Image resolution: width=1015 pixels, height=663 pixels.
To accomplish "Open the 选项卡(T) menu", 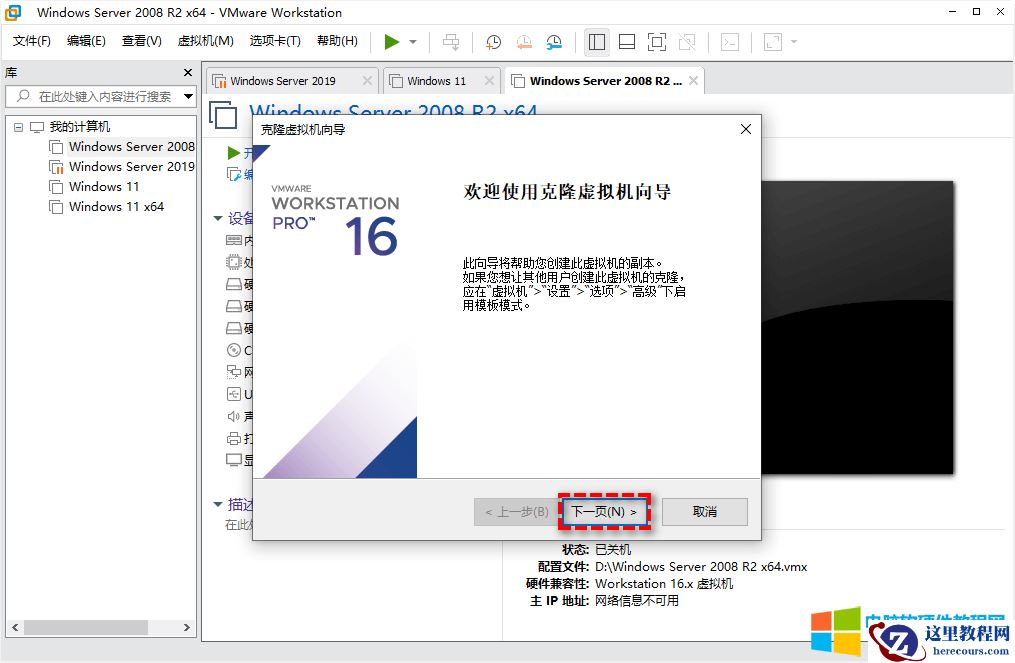I will 275,41.
